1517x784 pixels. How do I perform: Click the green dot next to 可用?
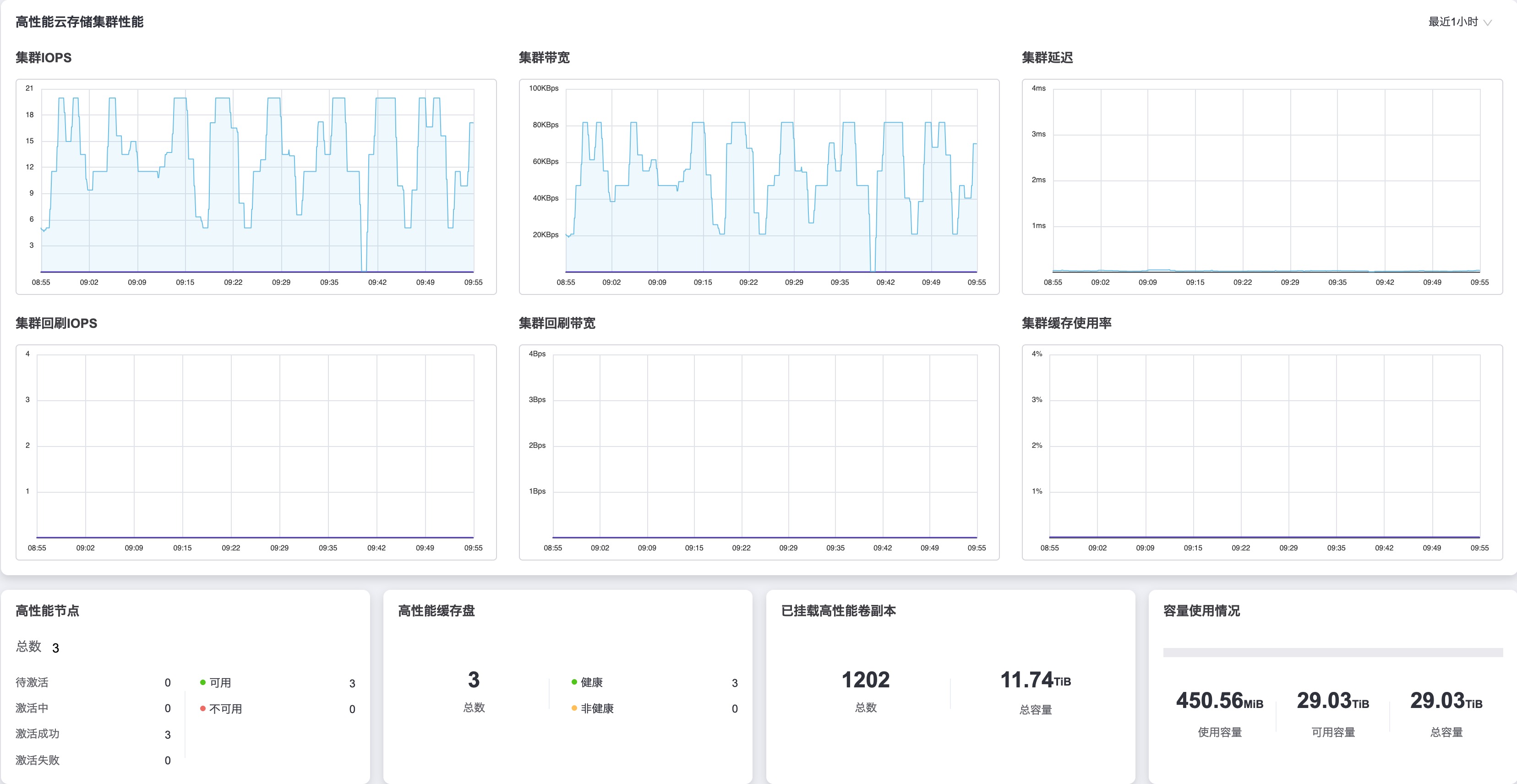[202, 683]
